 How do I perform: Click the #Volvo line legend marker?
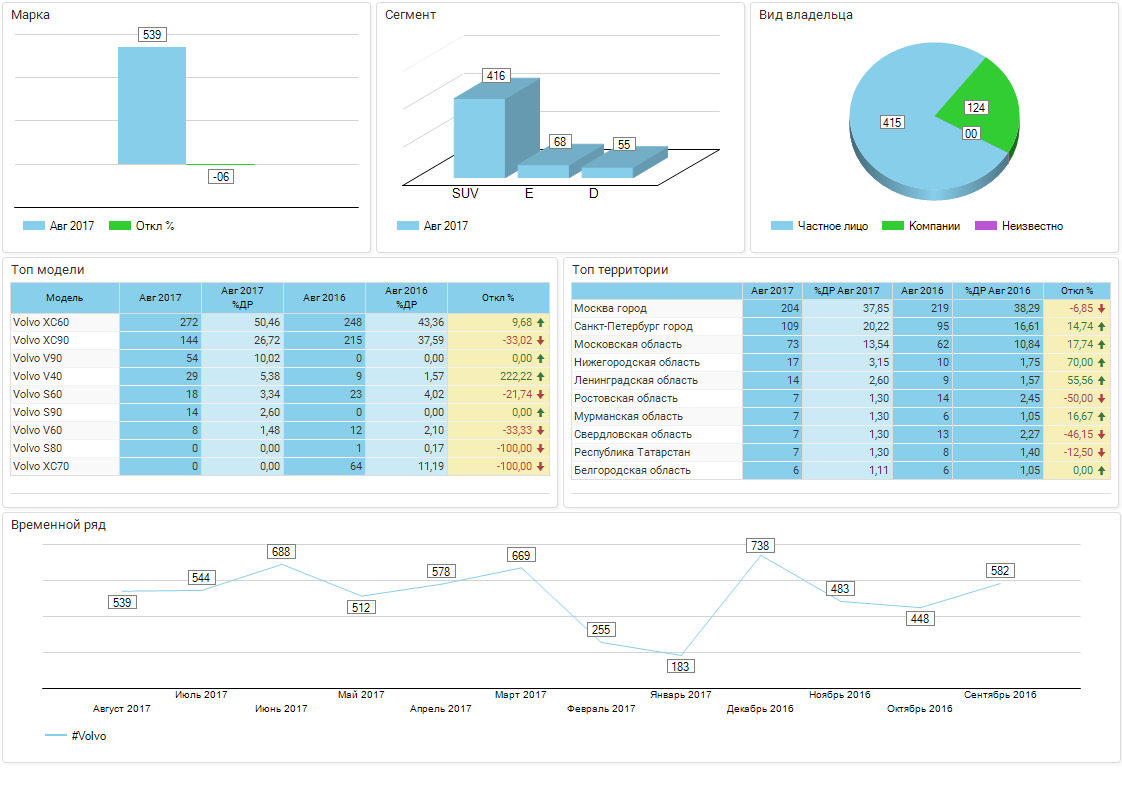(56, 735)
